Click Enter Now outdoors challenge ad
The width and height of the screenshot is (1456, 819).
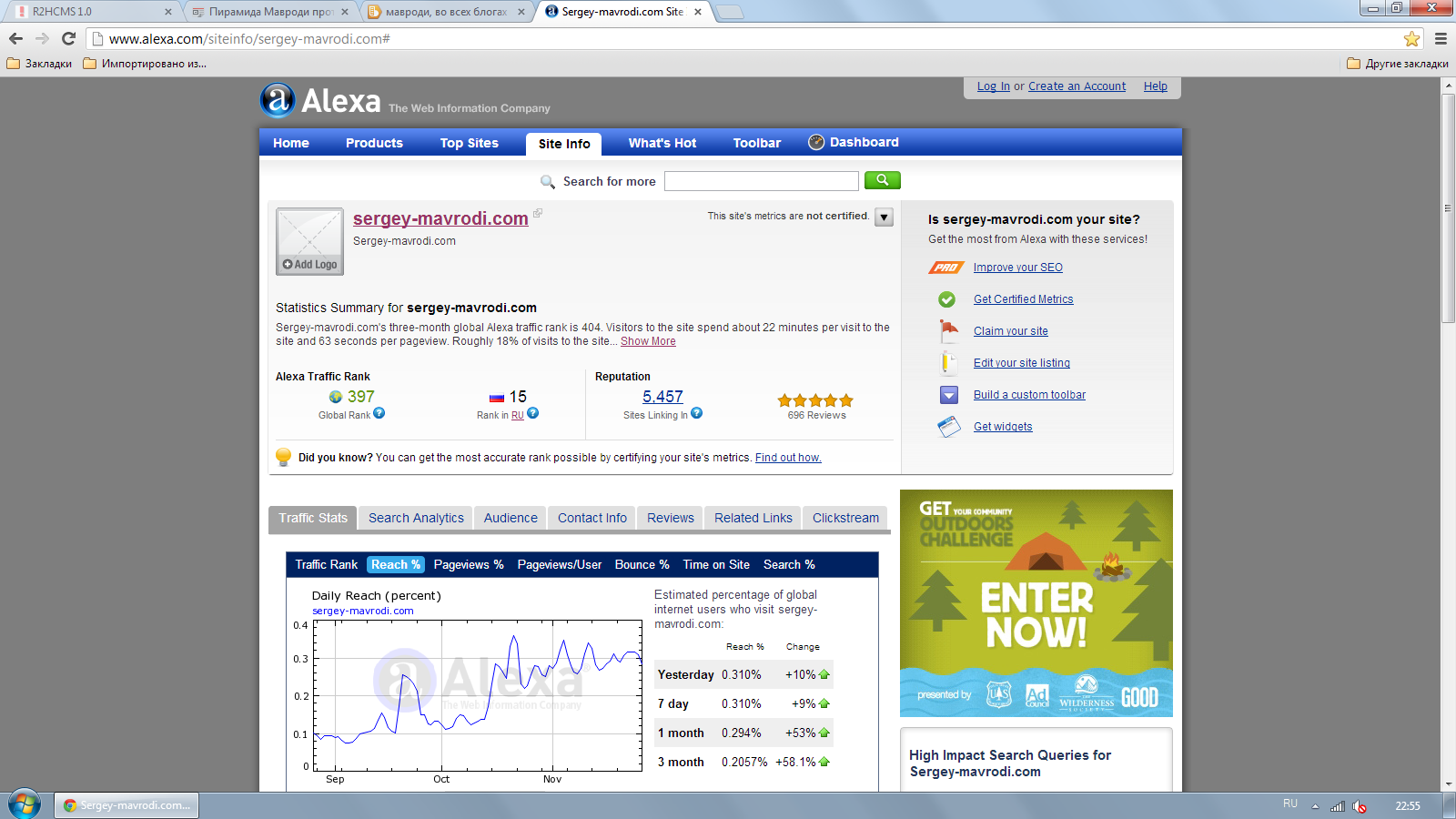click(1036, 603)
